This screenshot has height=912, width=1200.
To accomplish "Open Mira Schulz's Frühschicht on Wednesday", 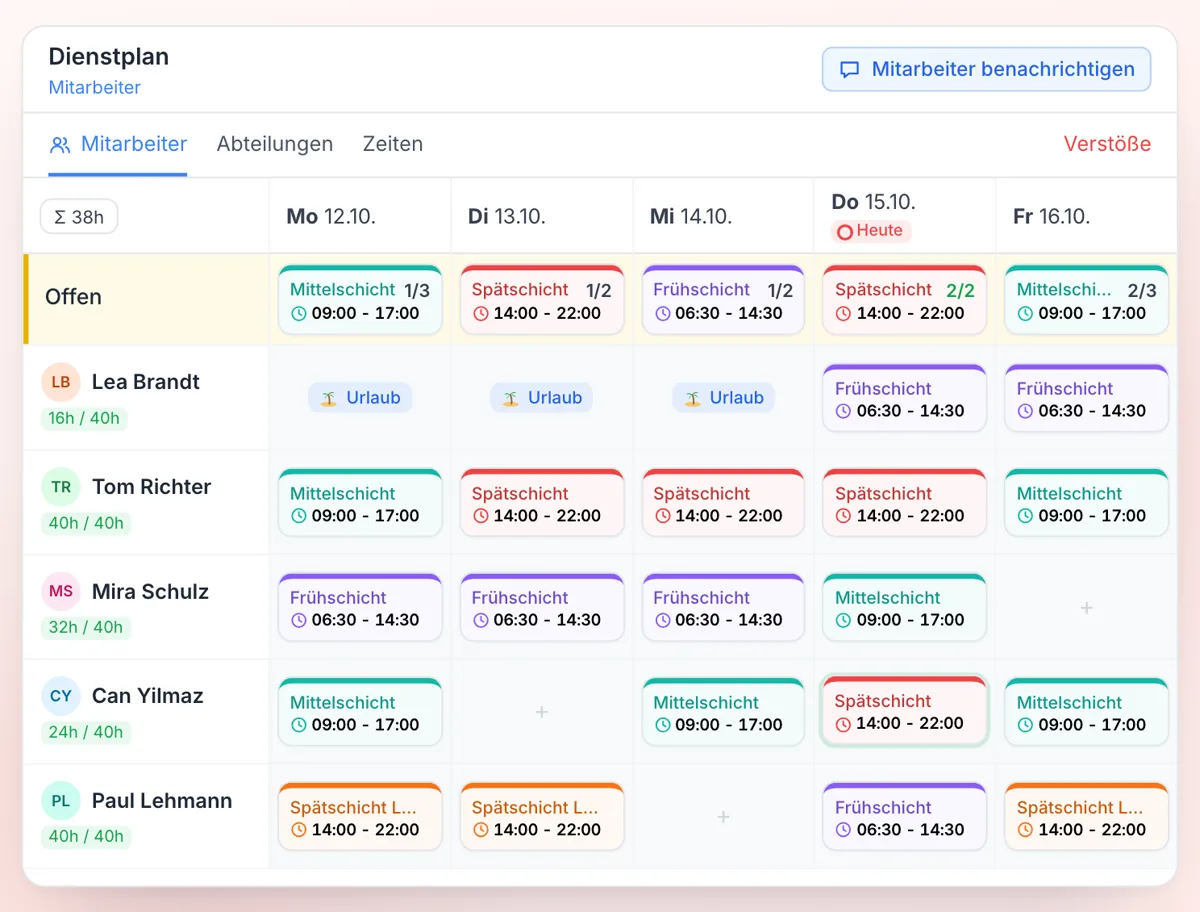I will click(723, 607).
